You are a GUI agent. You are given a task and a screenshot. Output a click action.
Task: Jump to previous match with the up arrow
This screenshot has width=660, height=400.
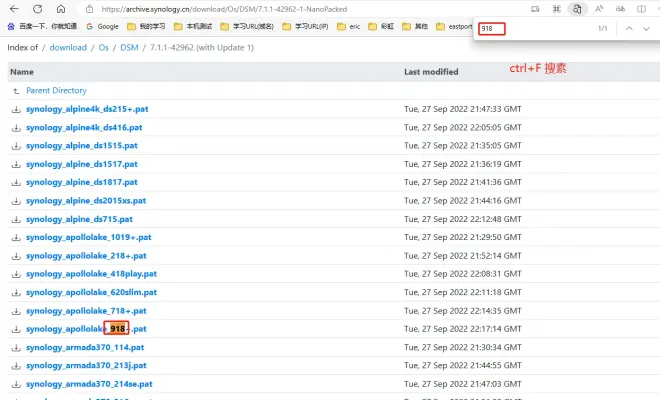tap(629, 29)
